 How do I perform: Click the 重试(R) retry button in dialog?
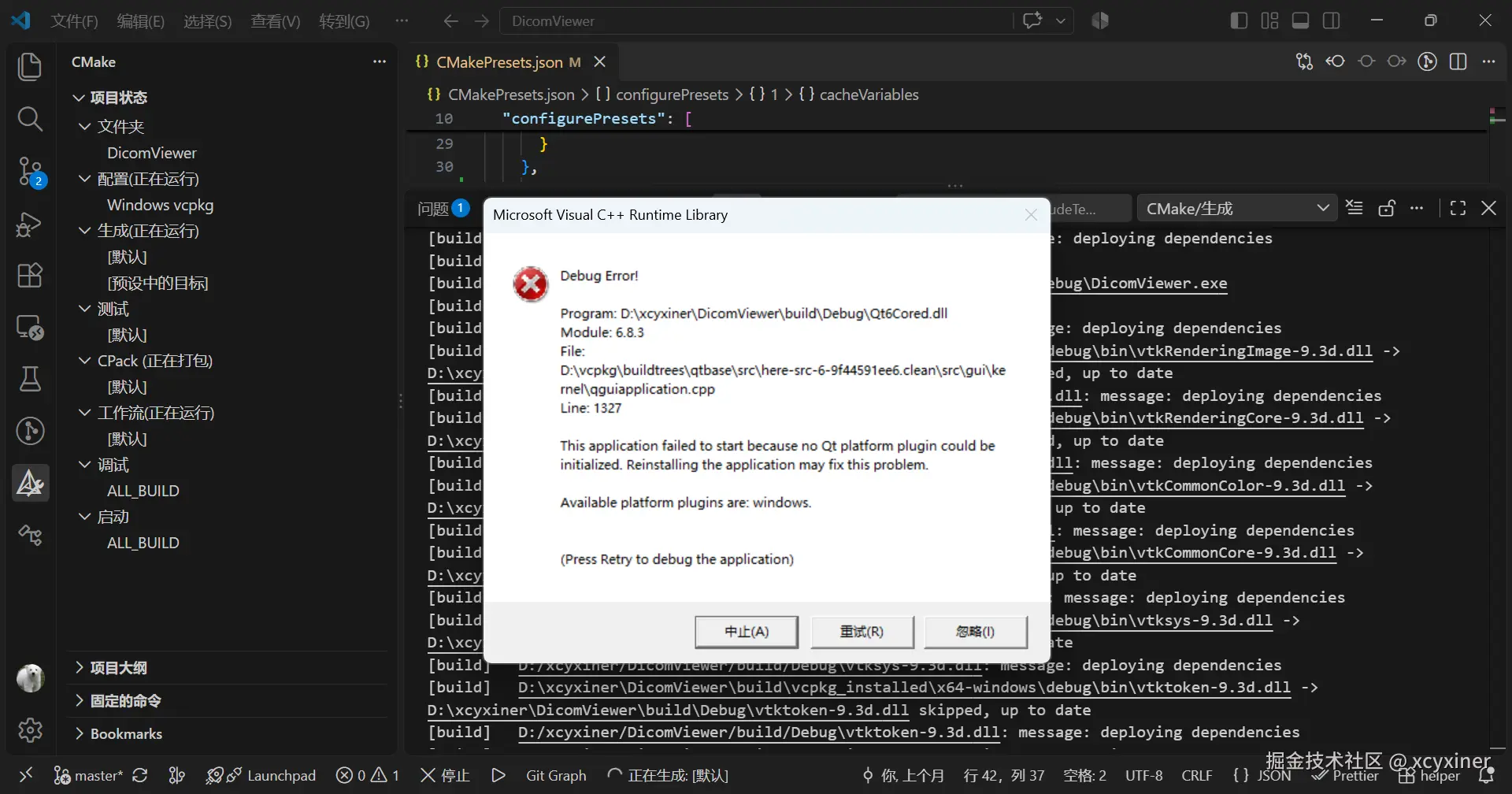(862, 632)
